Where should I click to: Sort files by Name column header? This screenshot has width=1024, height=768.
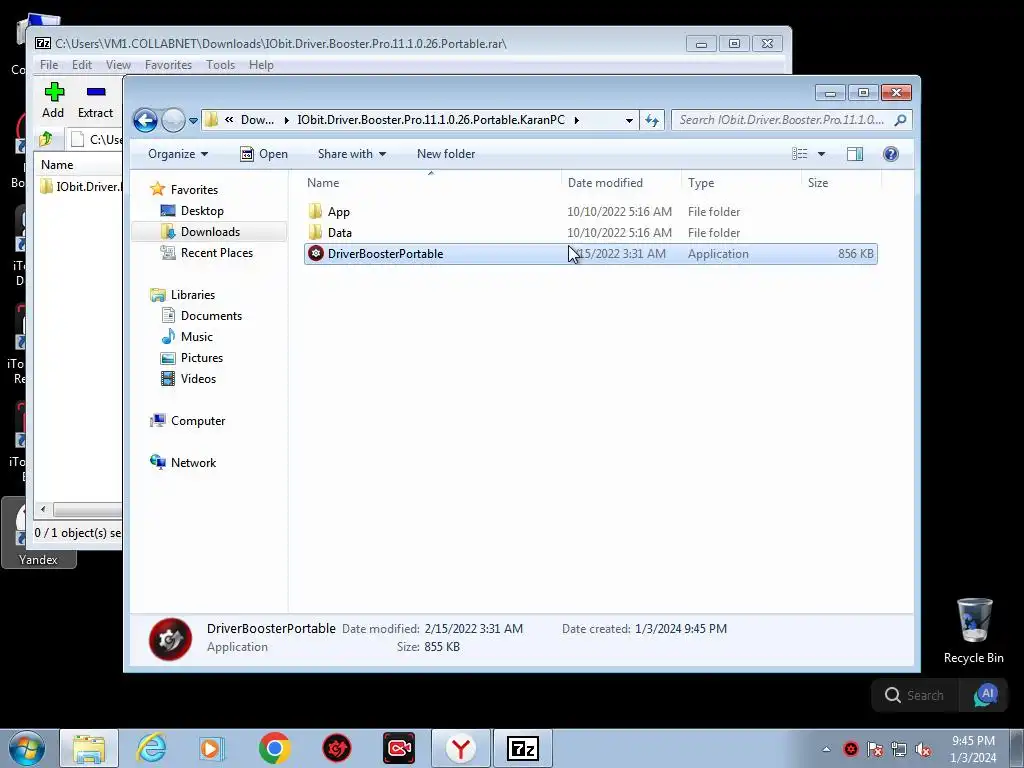tap(431, 183)
